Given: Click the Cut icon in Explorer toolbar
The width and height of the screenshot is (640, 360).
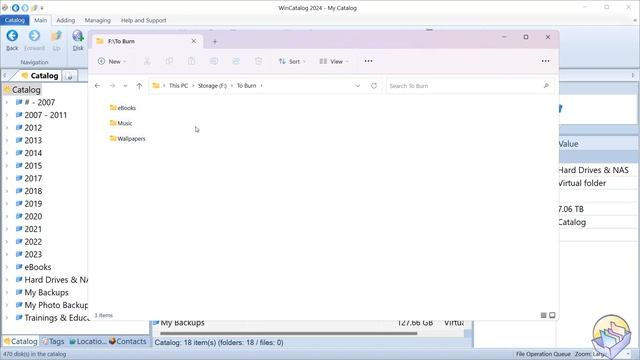Looking at the screenshot, I should click(147, 61).
